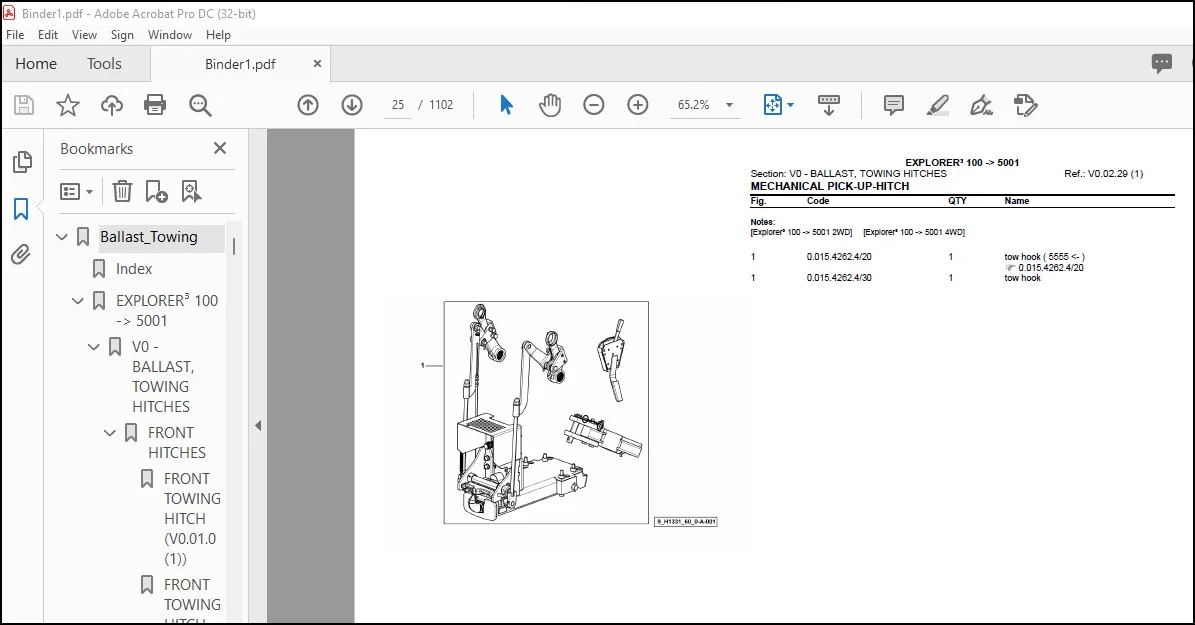Click the Save file icon
This screenshot has height=625, width=1195.
[24, 105]
